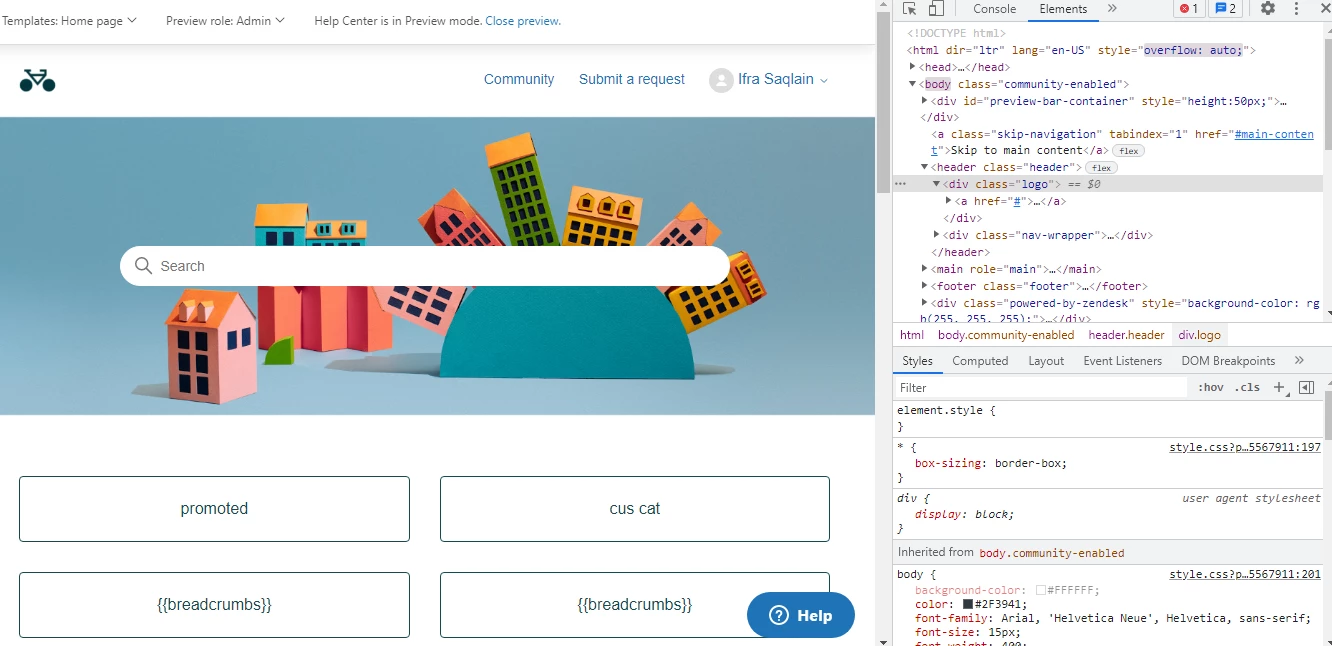The width and height of the screenshot is (1332, 646).
Task: Click the element.style rule block
Action: tap(1108, 418)
